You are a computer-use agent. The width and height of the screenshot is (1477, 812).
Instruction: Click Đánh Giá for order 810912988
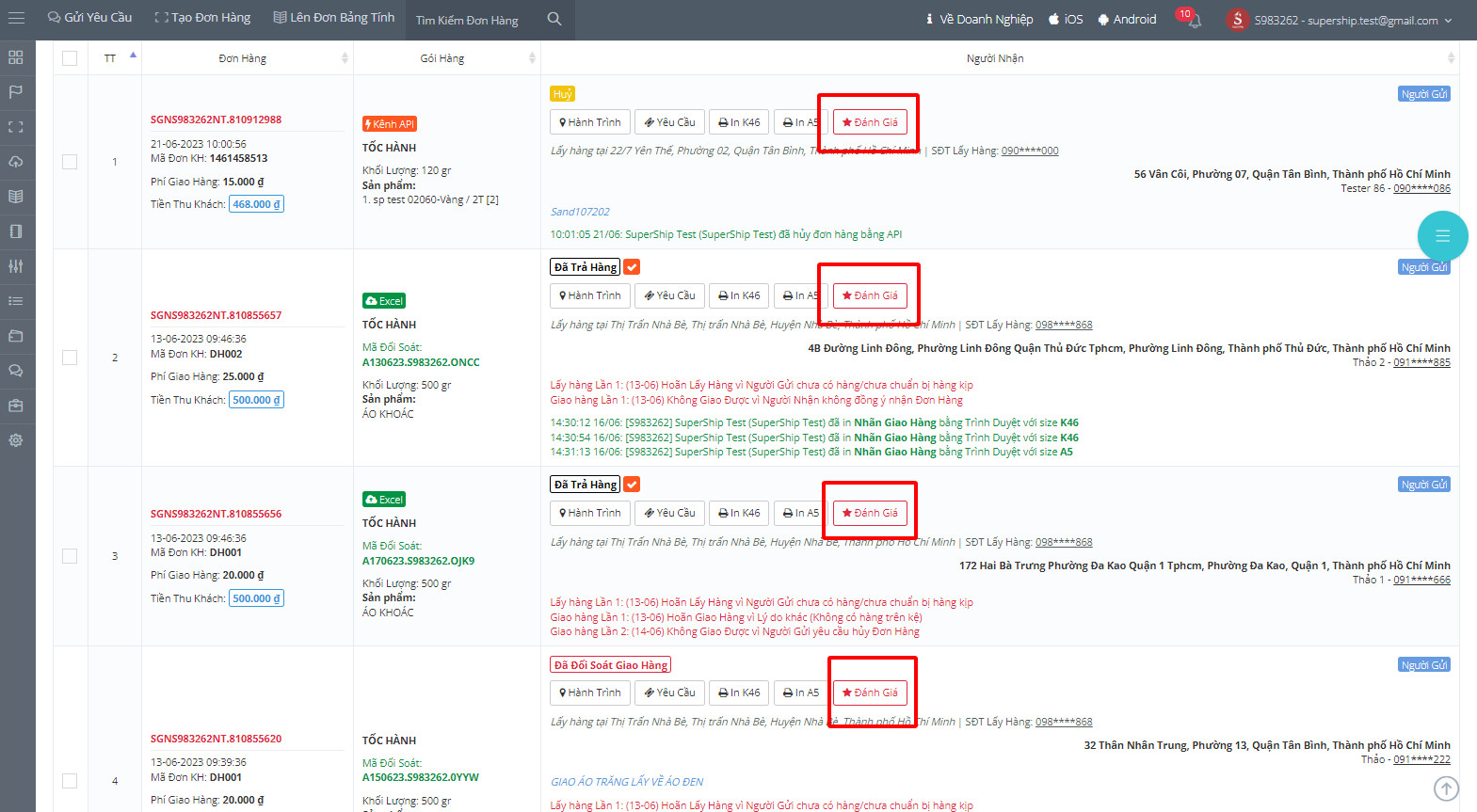pos(870,122)
